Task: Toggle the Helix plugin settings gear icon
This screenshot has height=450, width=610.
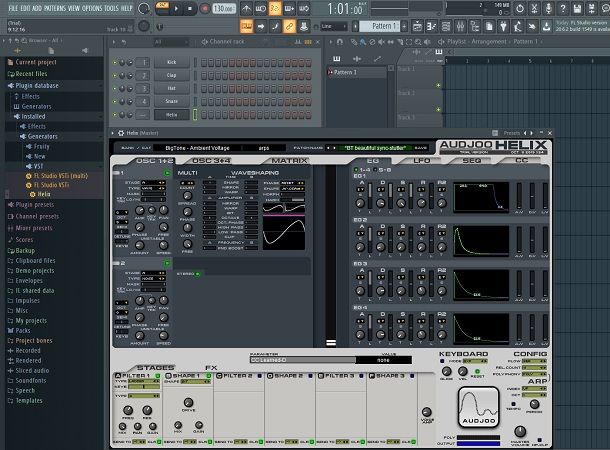Action: click(x=121, y=133)
